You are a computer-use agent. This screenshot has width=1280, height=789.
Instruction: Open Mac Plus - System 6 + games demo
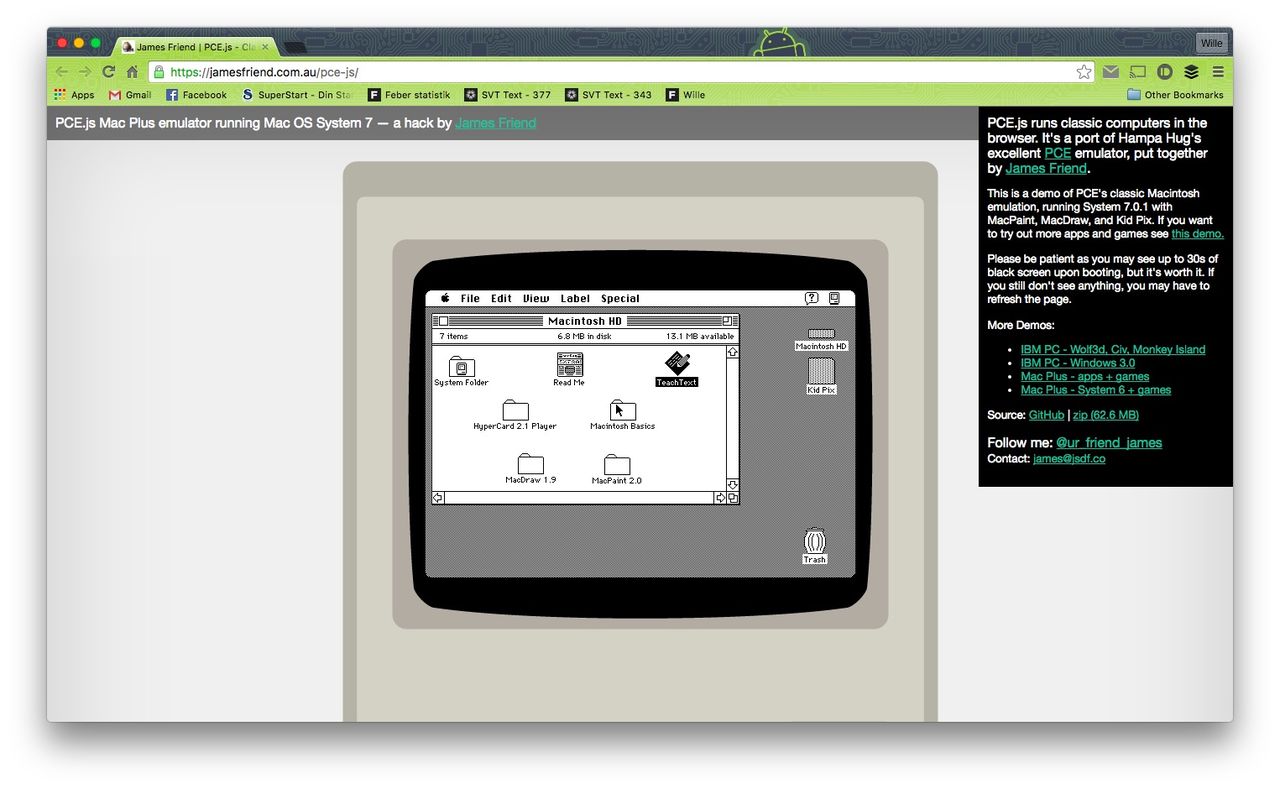1096,390
